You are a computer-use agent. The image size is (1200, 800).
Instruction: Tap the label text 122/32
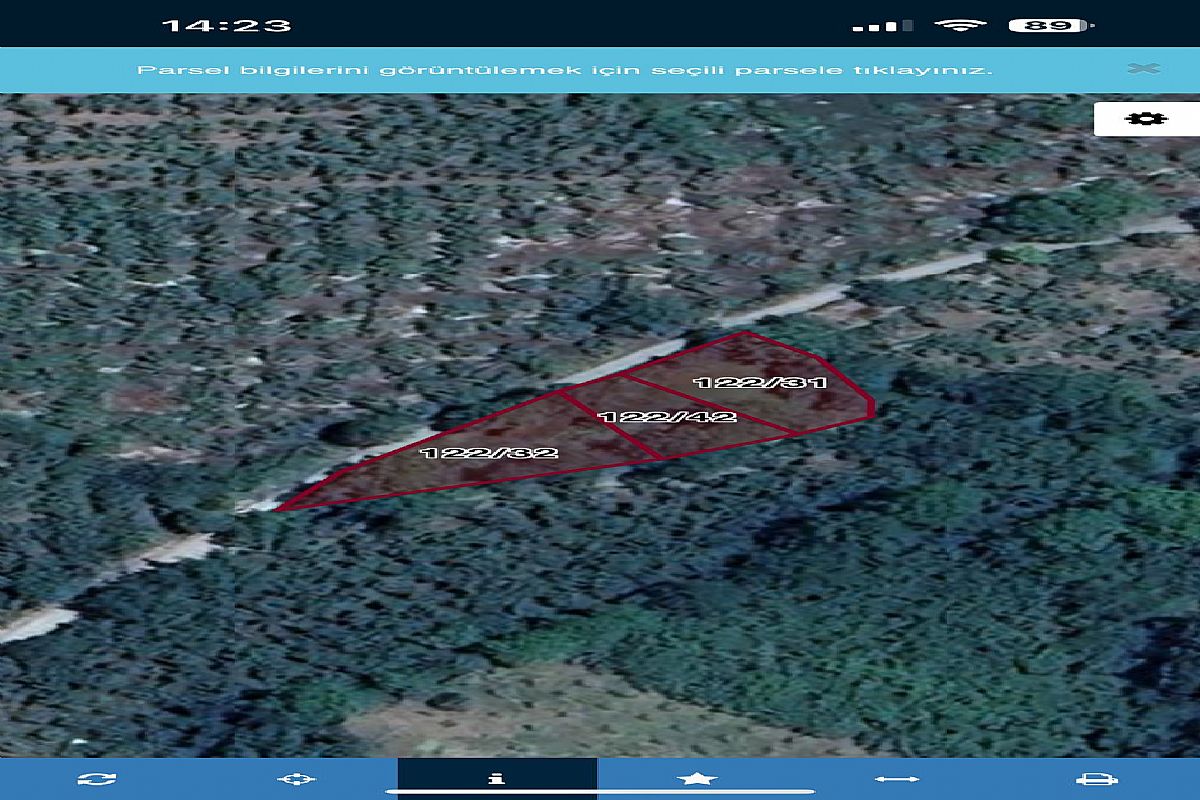(489, 452)
